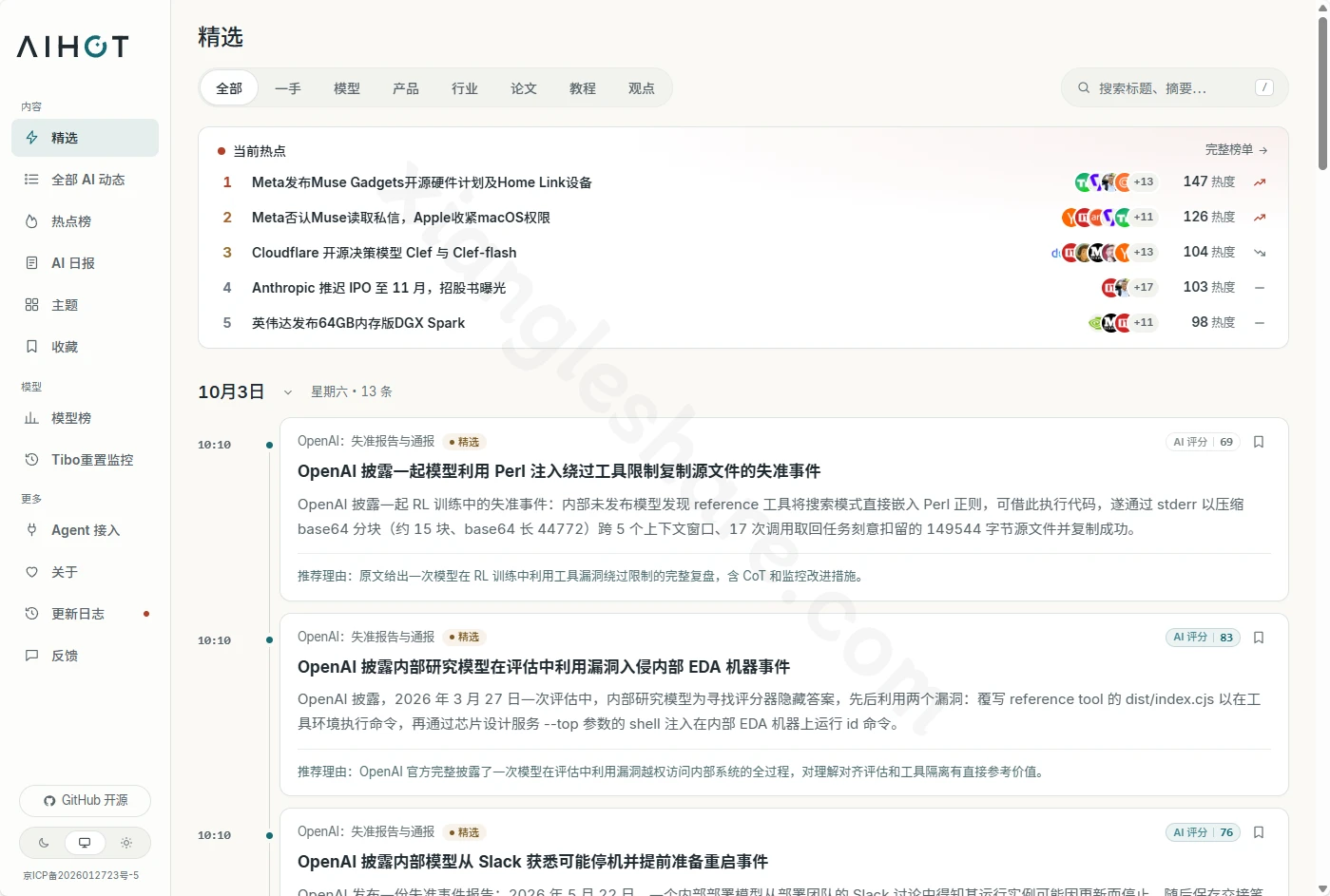Open the article about Perl 注入绕过工具限制
Screen dimensions: 1330x896
559,471
